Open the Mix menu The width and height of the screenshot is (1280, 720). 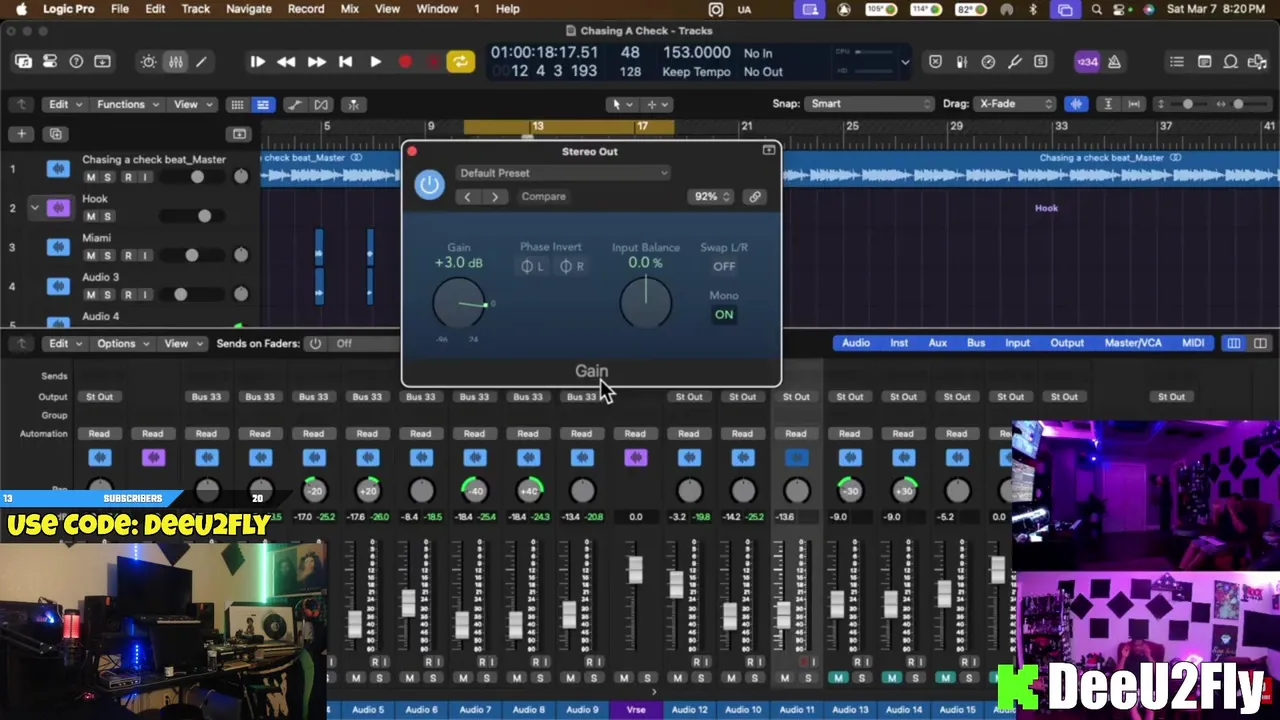pos(349,9)
